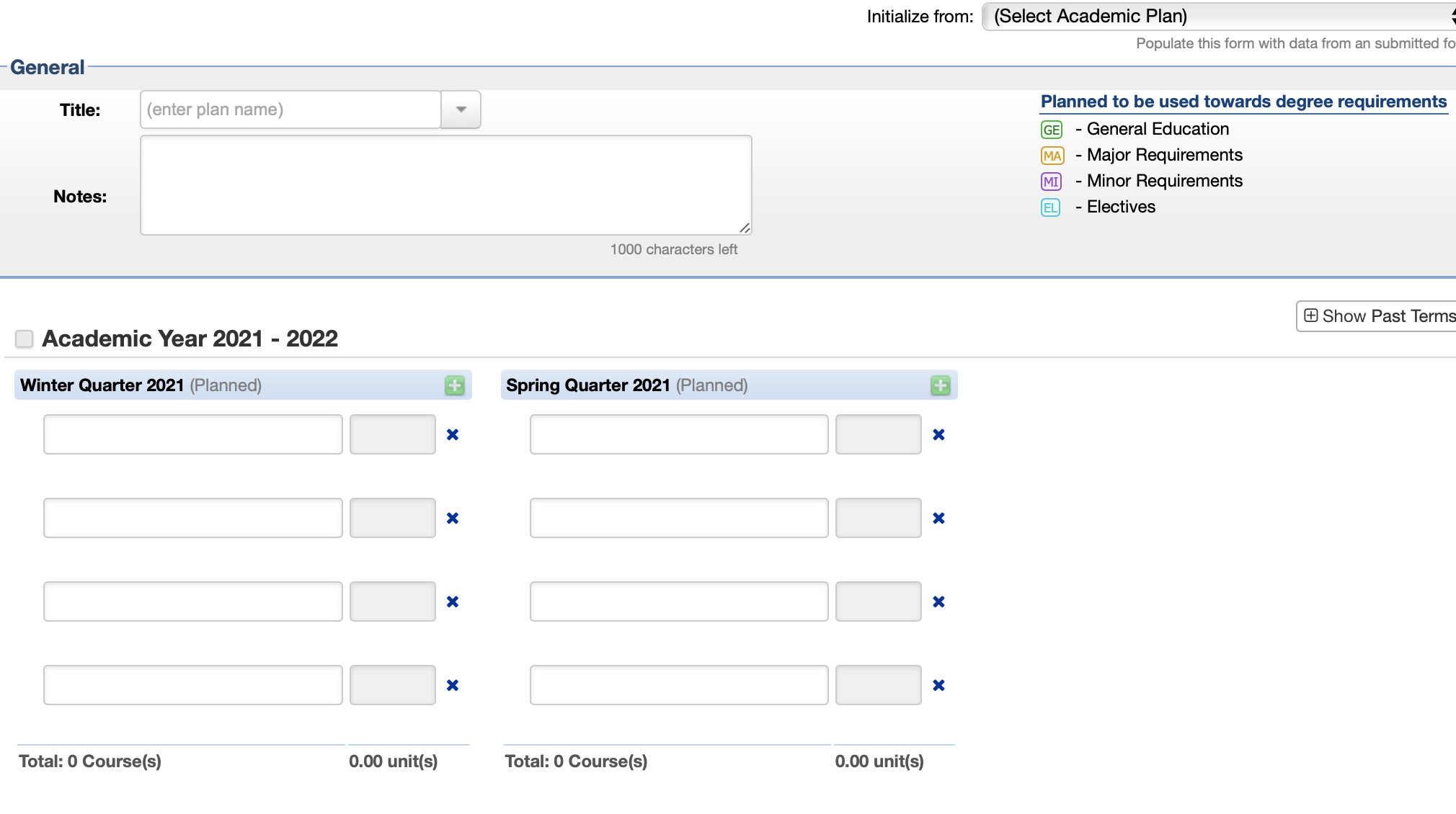Image resolution: width=1456 pixels, height=814 pixels.
Task: Remove third course row in Spring Quarter
Action: (938, 601)
